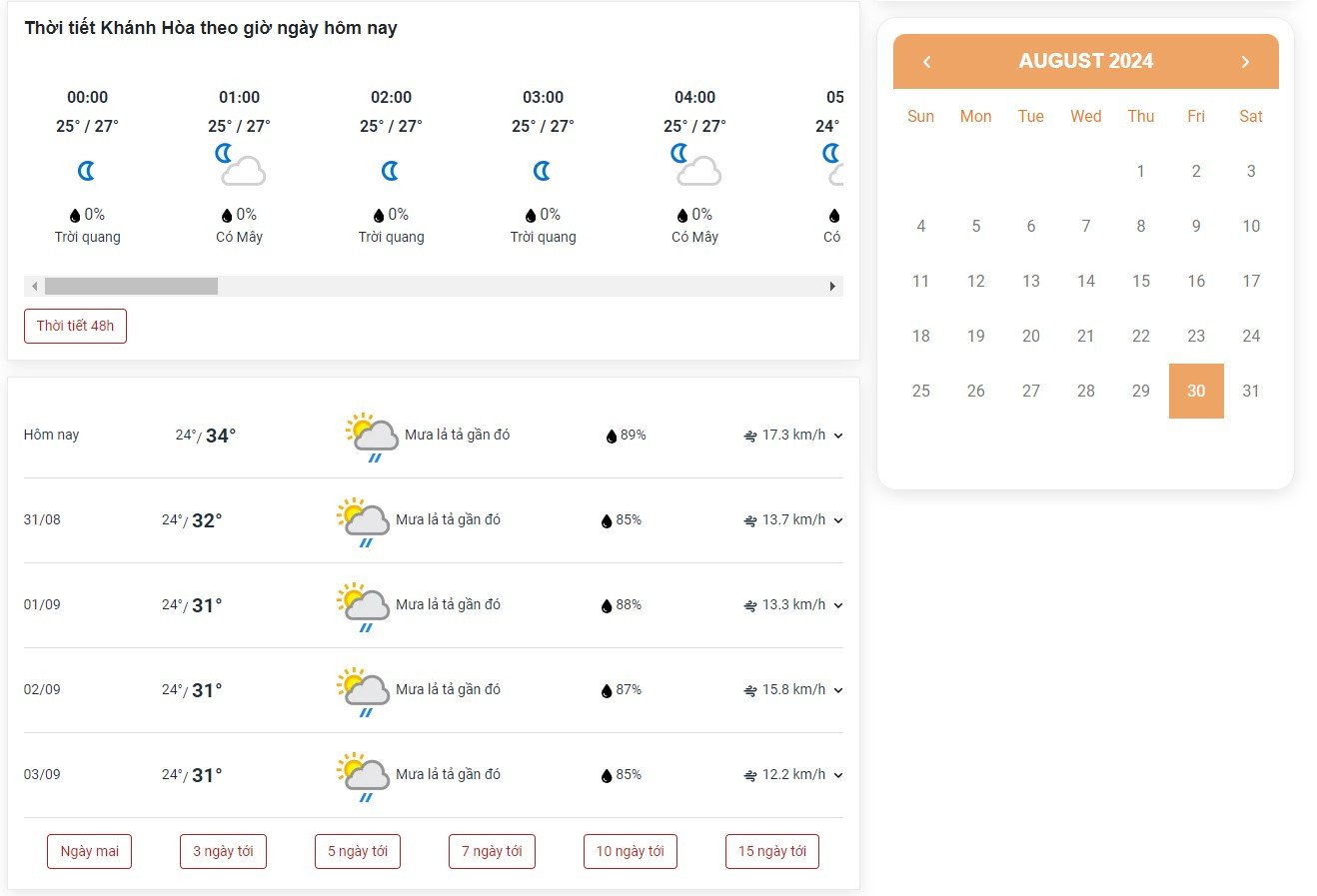Click the 34° high temperature for today
The image size is (1317, 896).
pyautogui.click(x=221, y=436)
